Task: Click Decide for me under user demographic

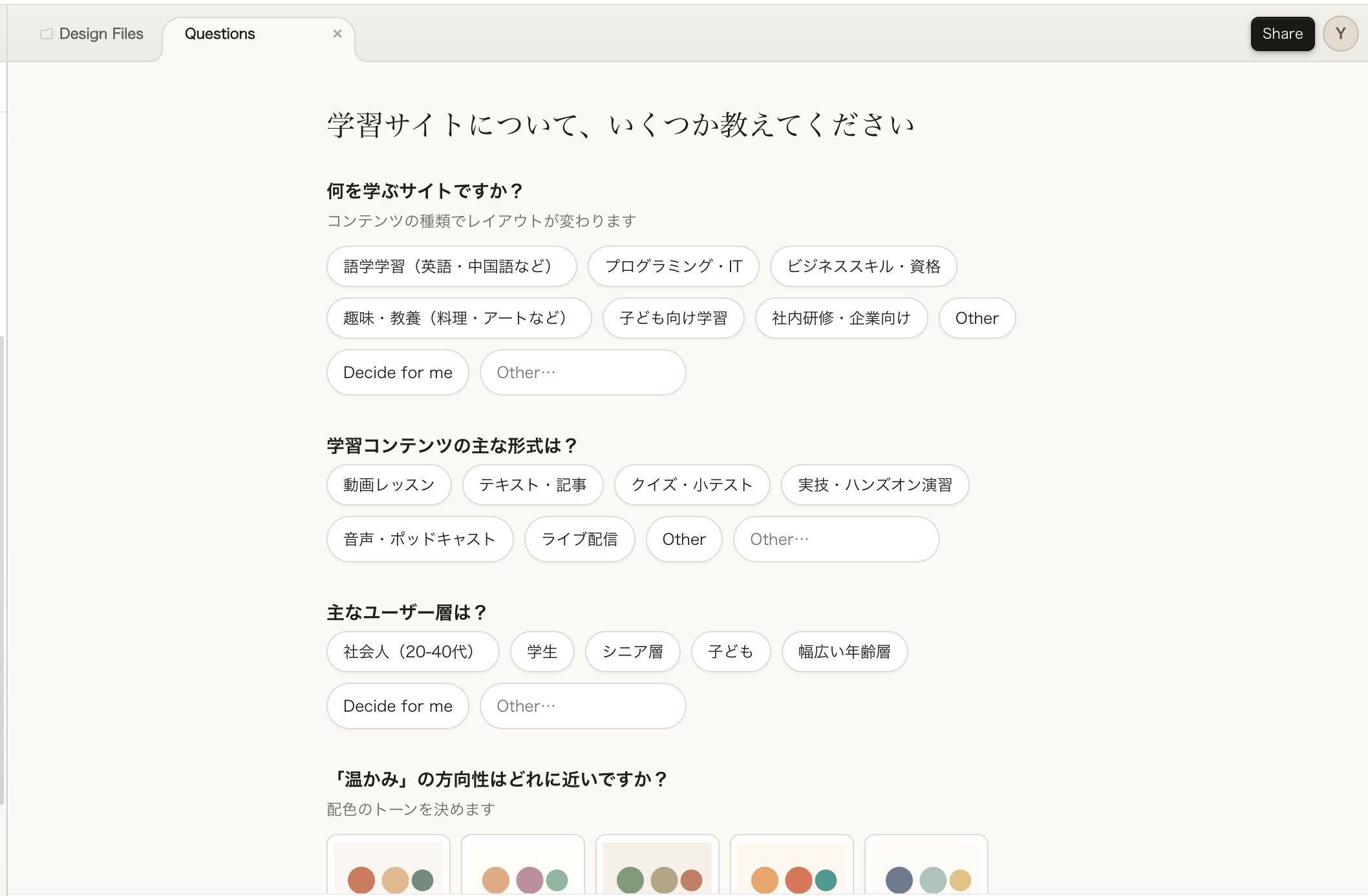Action: [x=398, y=706]
